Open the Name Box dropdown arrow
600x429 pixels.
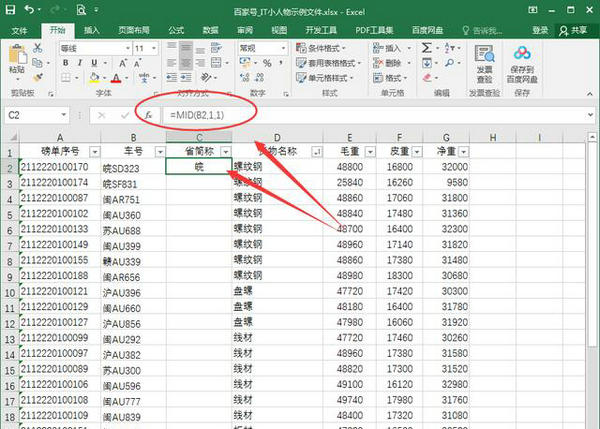pos(63,115)
